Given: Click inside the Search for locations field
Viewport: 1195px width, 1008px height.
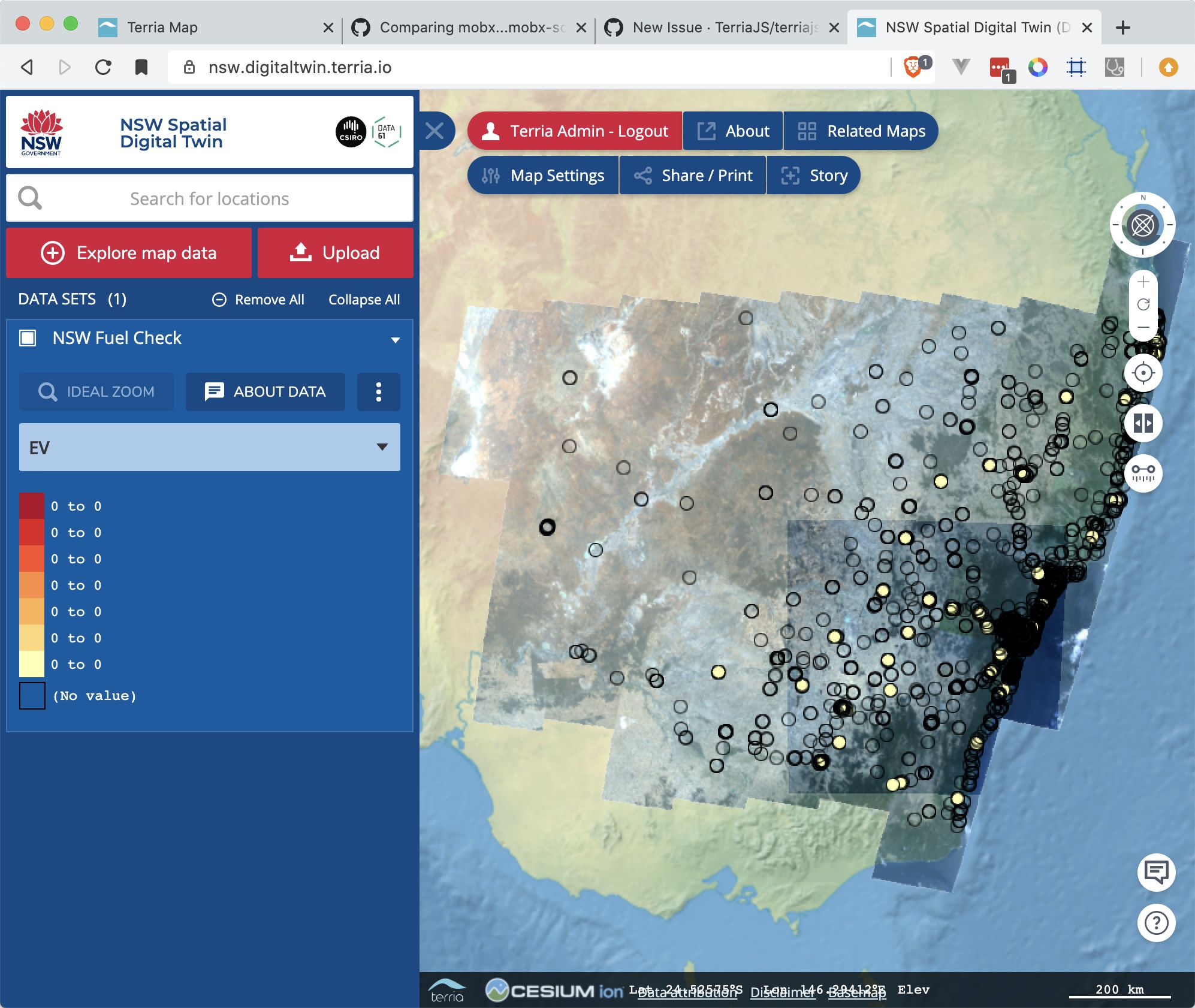Looking at the screenshot, I should (x=209, y=198).
